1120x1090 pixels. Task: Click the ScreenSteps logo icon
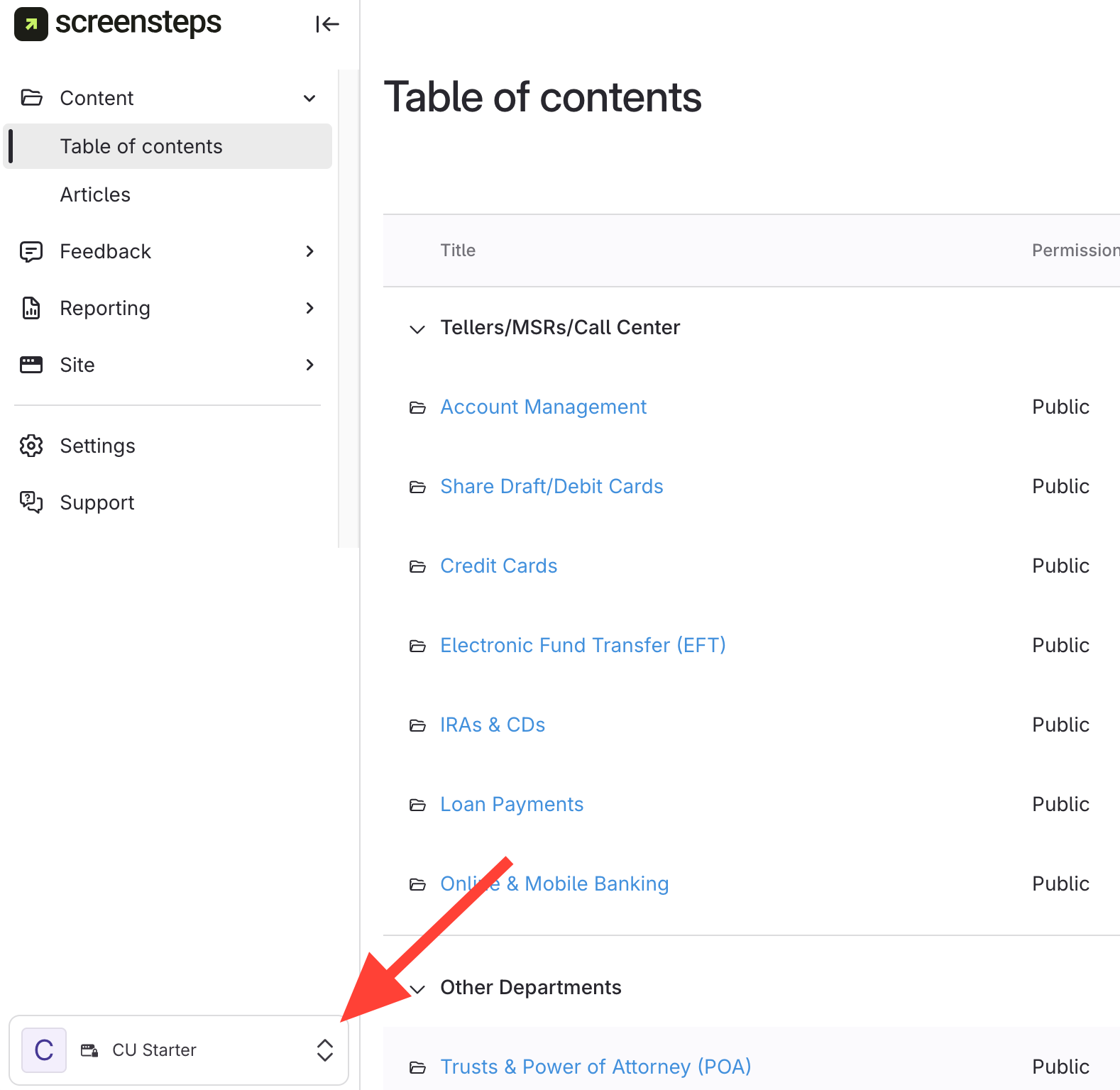click(x=31, y=24)
